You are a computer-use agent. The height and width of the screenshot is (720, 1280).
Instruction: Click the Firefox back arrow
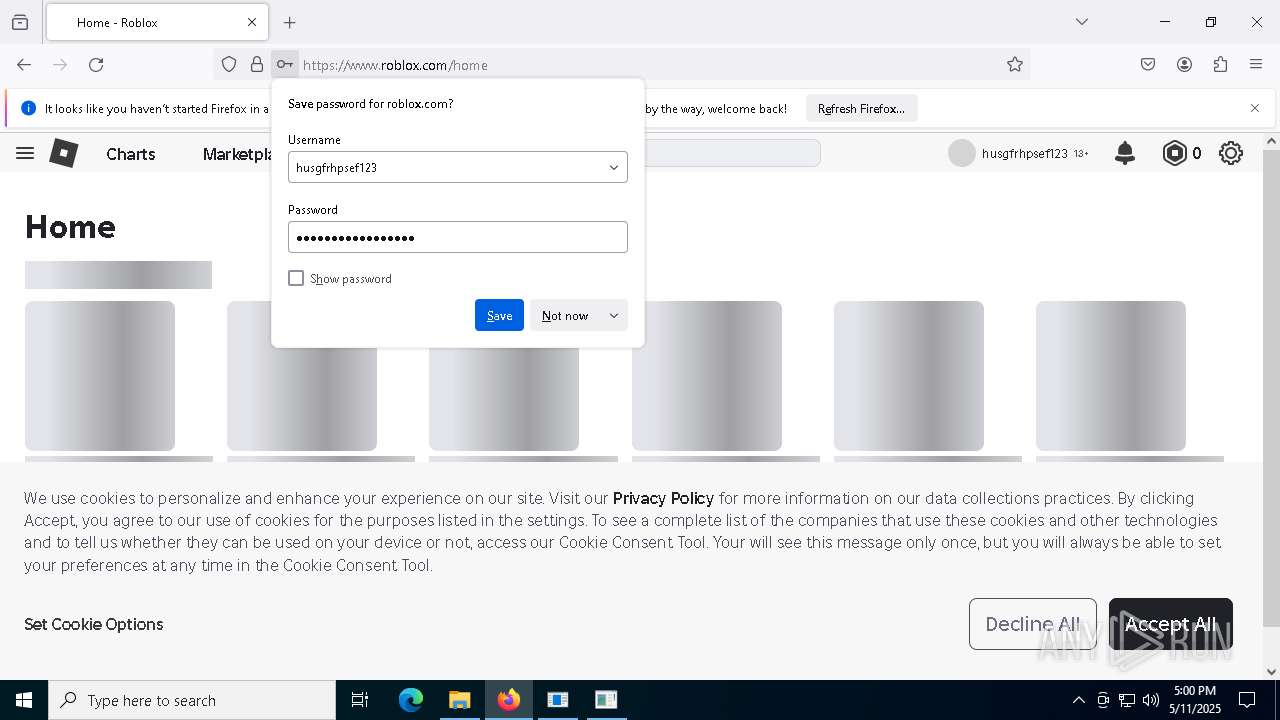(24, 65)
